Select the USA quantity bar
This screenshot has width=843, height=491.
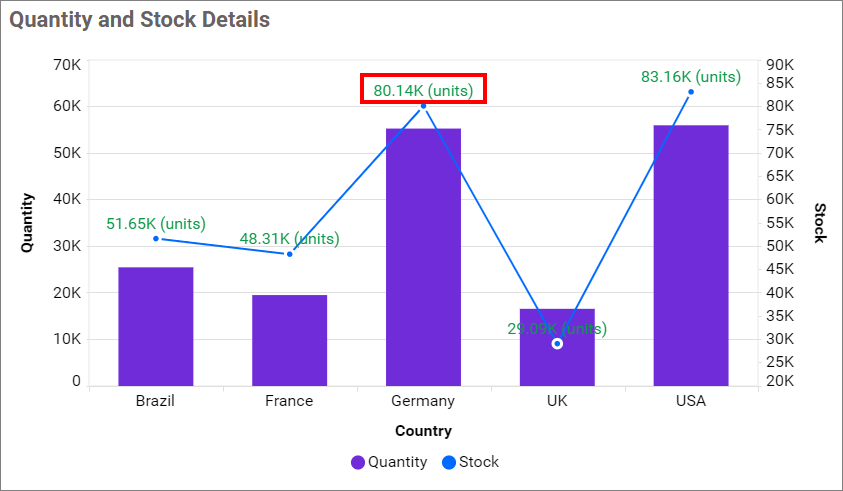click(691, 255)
